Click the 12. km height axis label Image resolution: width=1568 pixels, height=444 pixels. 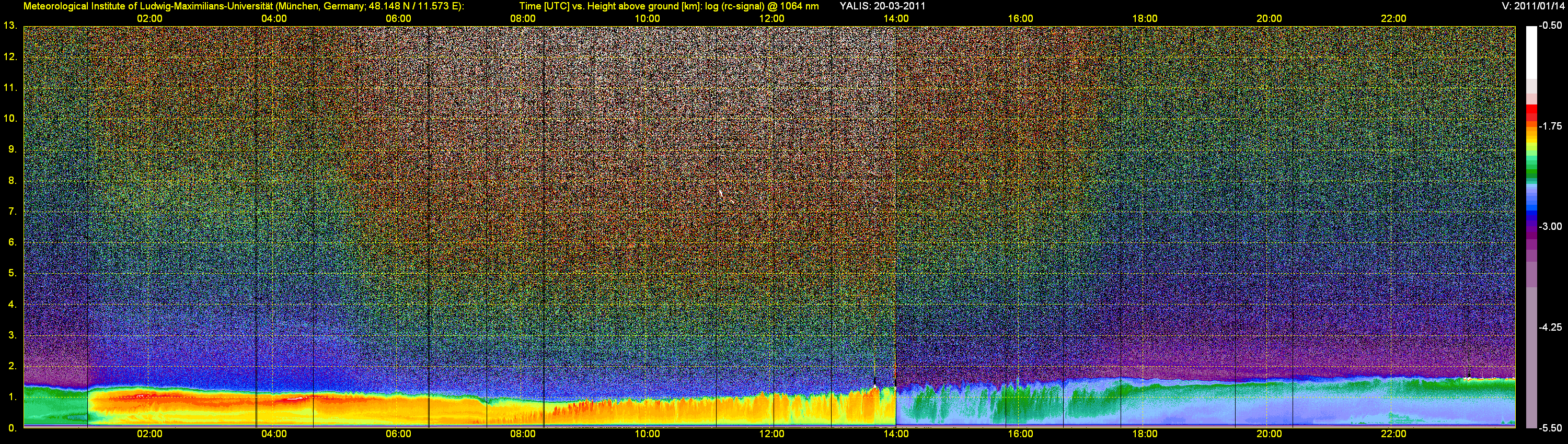(x=10, y=57)
